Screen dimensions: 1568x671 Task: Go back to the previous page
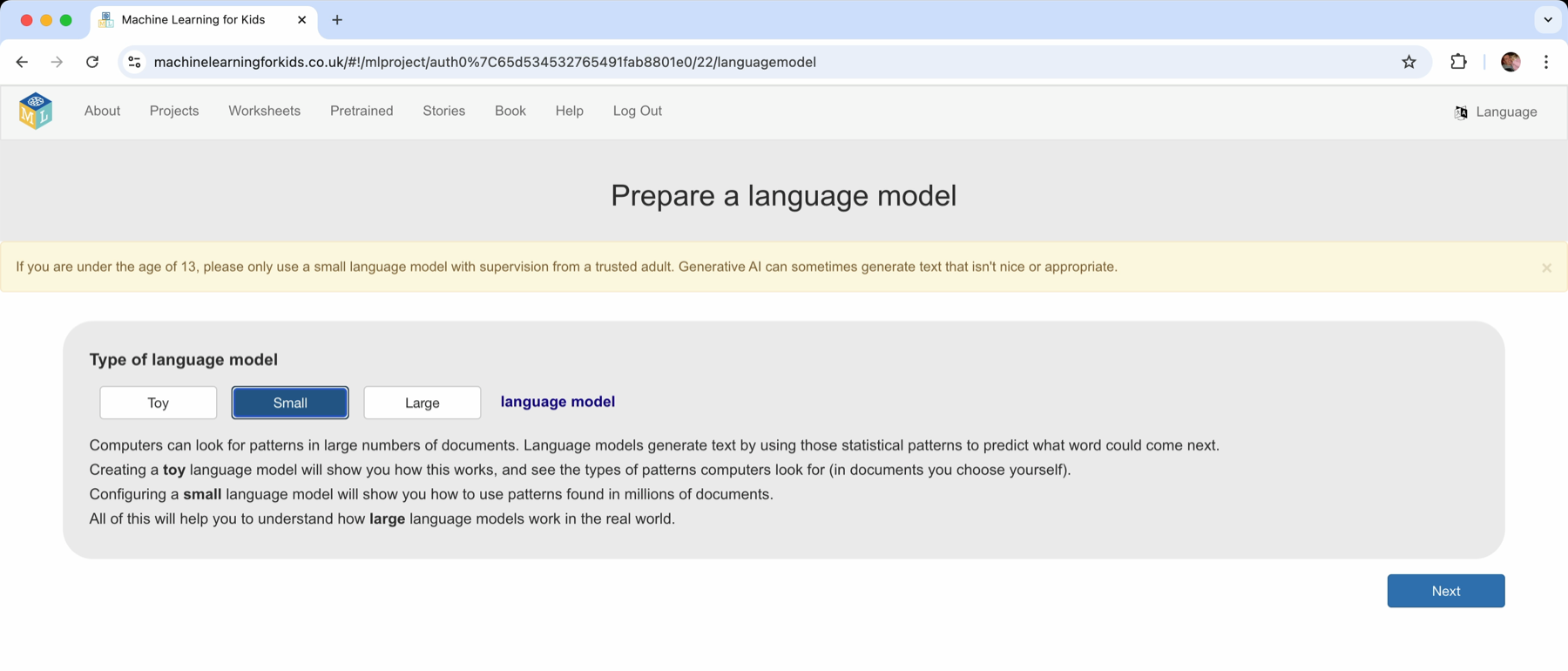23,62
